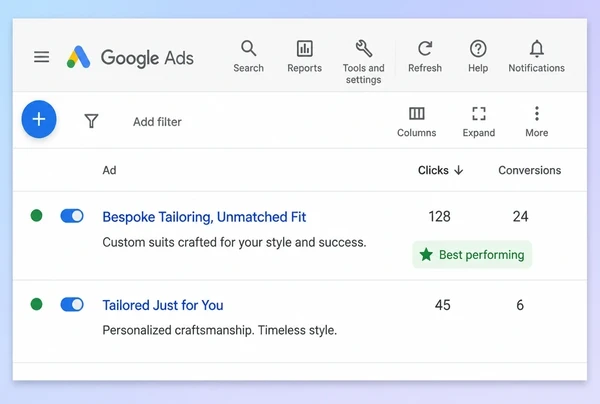The width and height of the screenshot is (600, 404).
Task: Open the Bespoke Tailoring, Unmatched Fit ad
Action: (204, 217)
